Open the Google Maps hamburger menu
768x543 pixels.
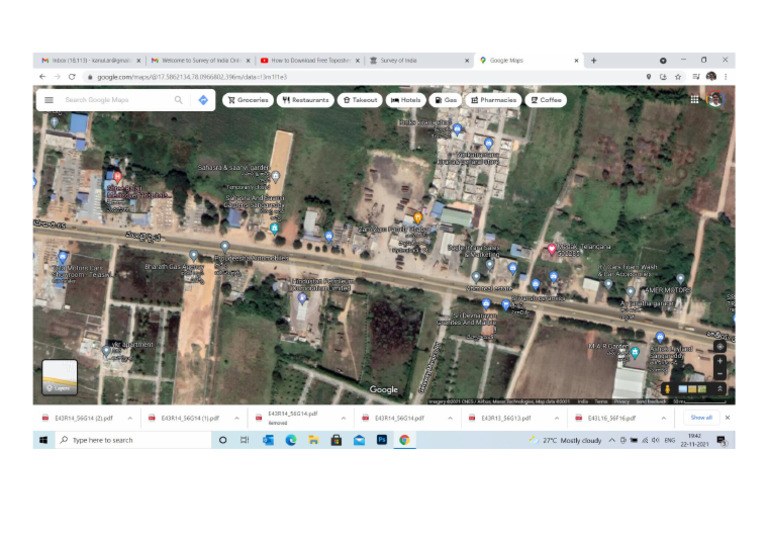(48, 100)
